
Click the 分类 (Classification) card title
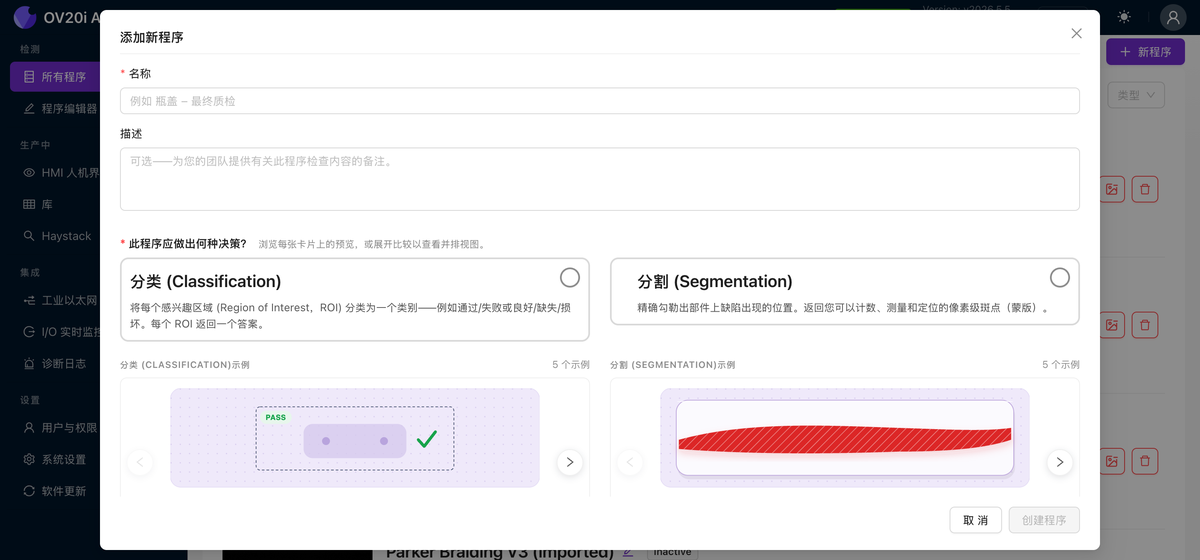pos(206,281)
